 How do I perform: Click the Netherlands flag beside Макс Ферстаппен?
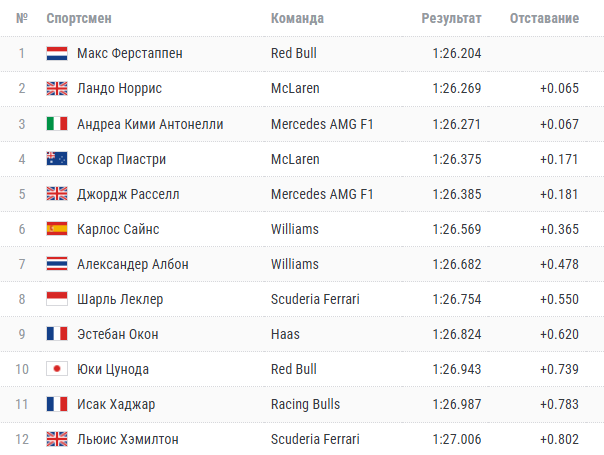[57, 54]
